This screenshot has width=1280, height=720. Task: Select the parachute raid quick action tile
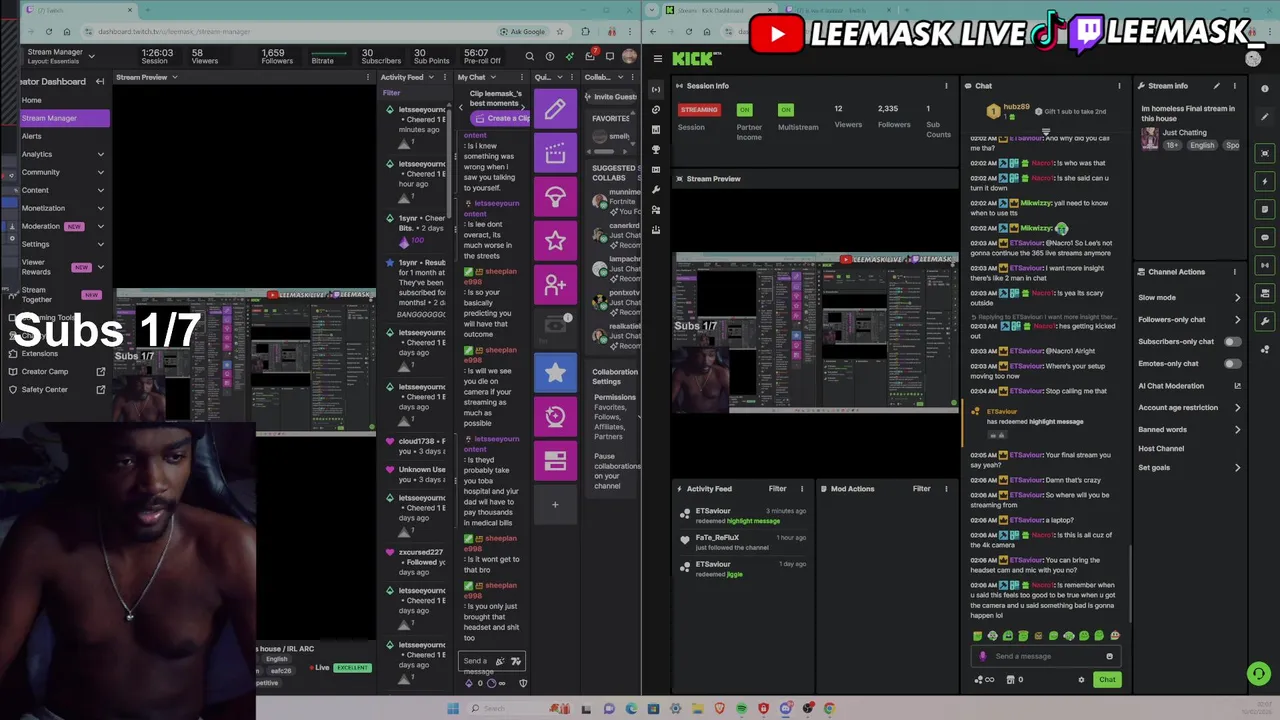pos(555,197)
